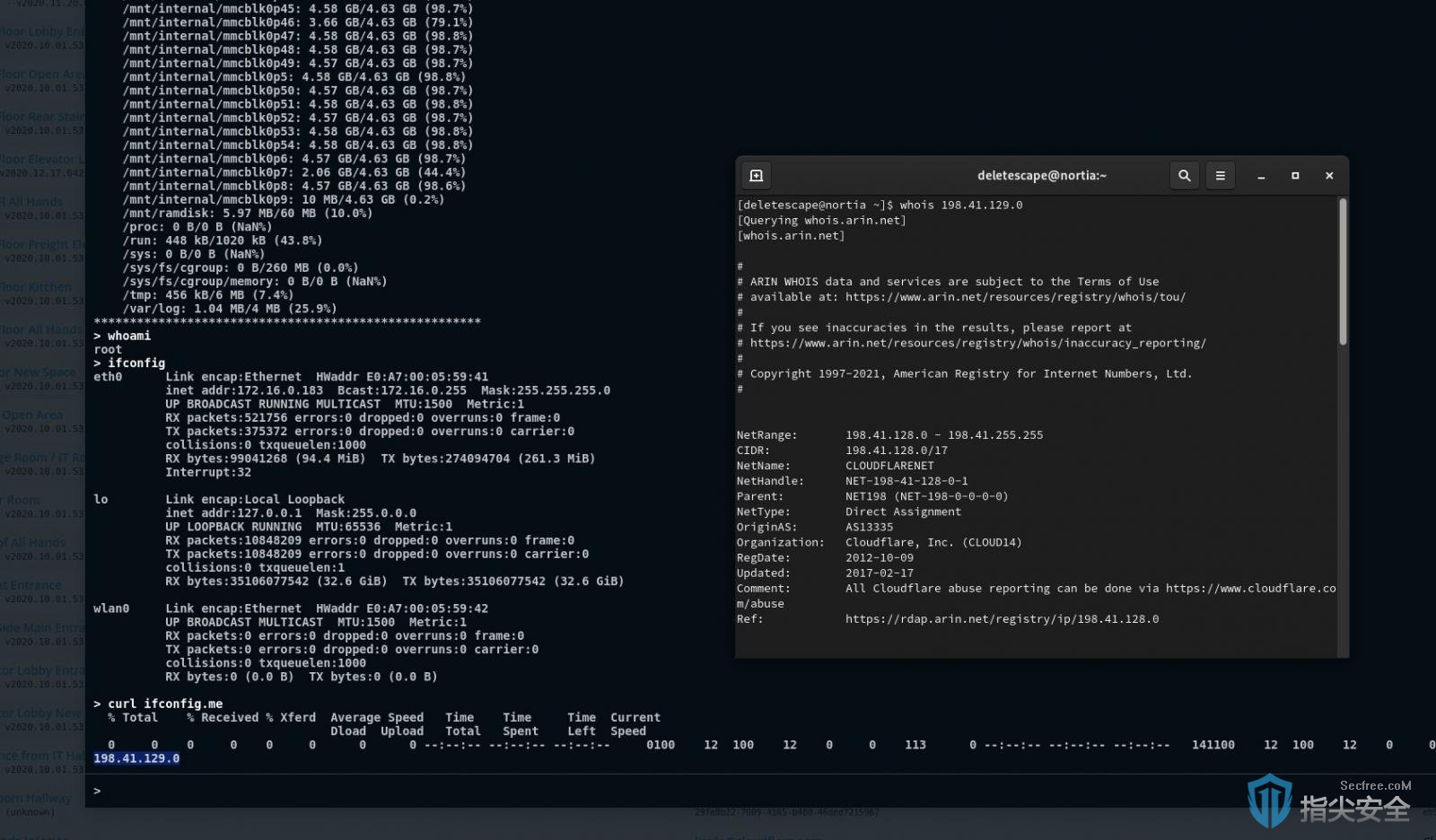Click inet addr:127.0.0.1 line
This screenshot has height=840, width=1436.
pos(291,512)
